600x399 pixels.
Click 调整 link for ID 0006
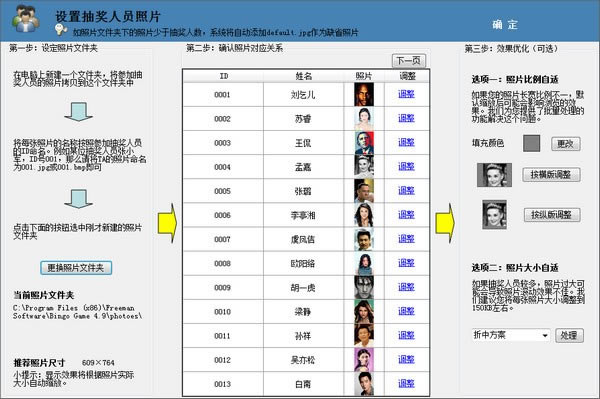(x=406, y=215)
